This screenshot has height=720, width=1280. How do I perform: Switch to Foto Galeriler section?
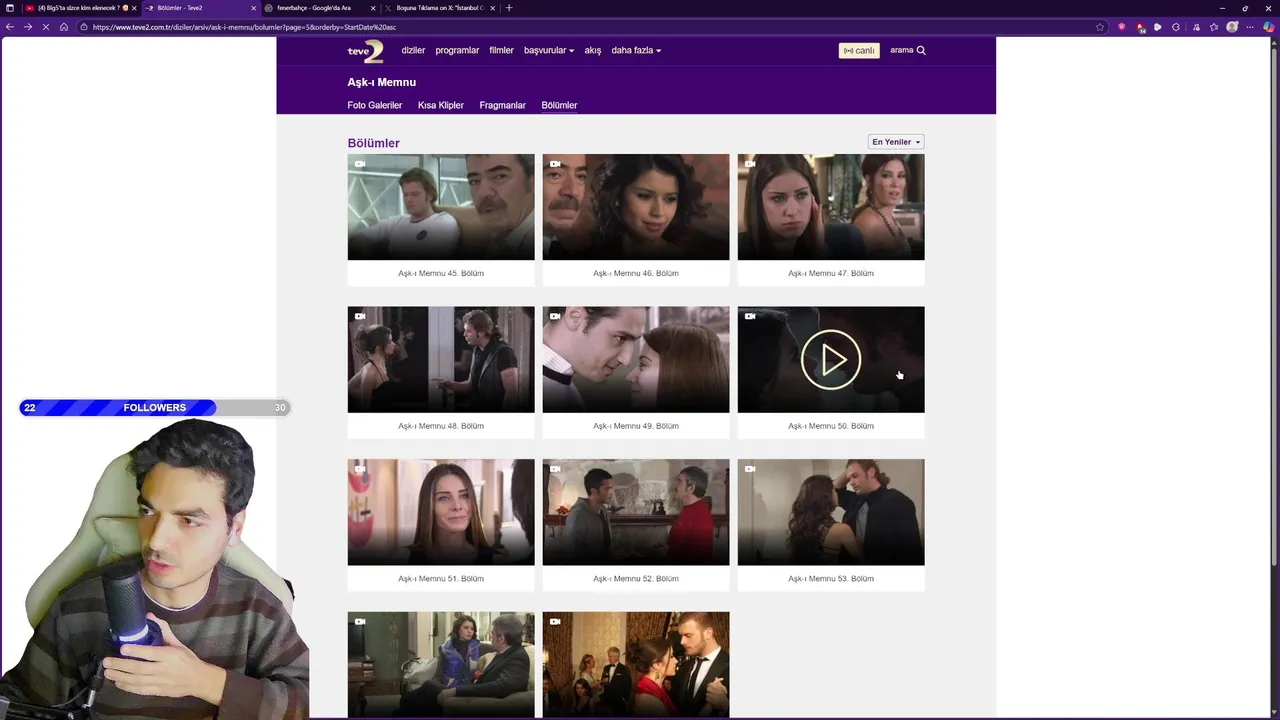click(375, 105)
